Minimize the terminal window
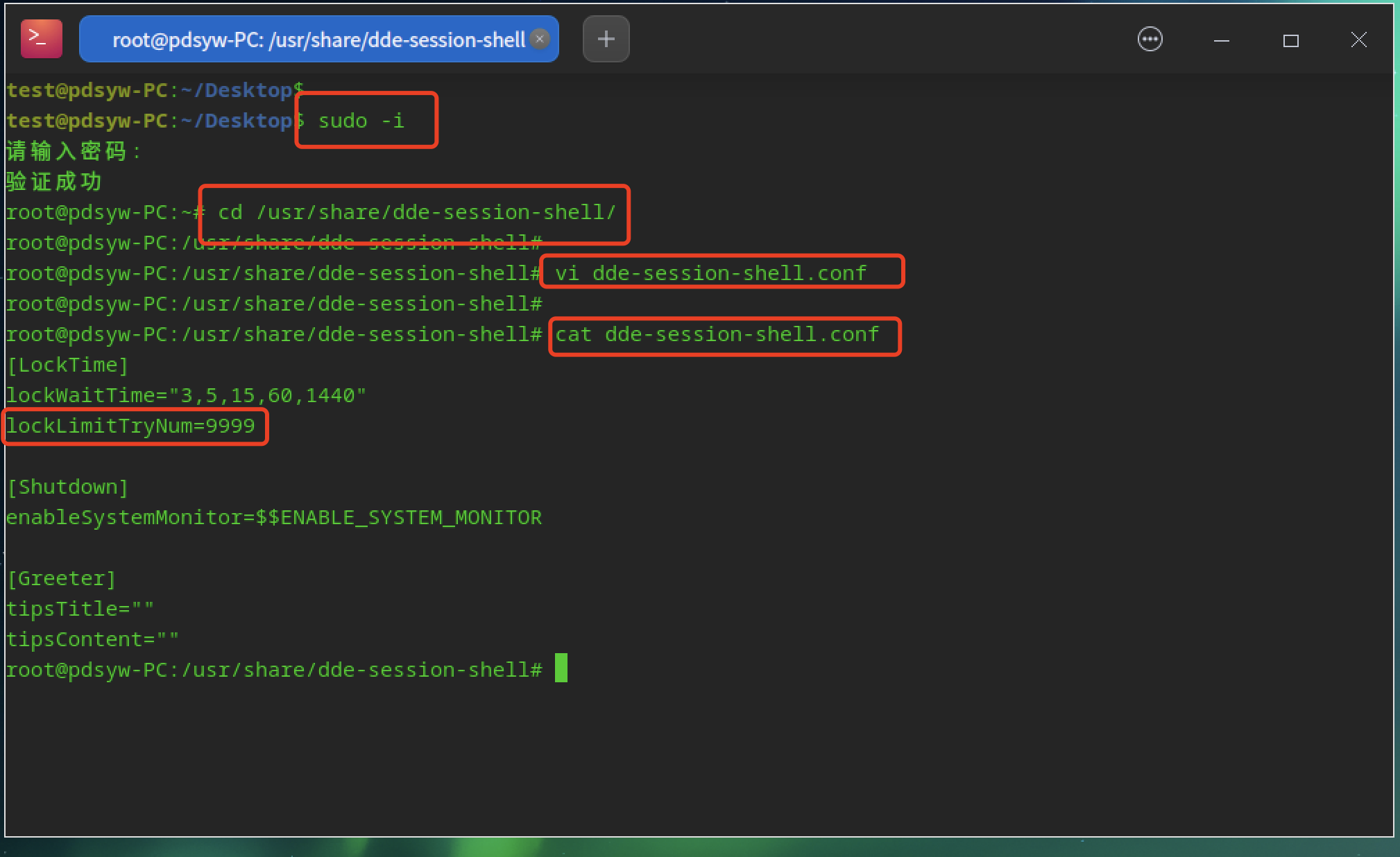This screenshot has height=857, width=1400. tap(1222, 40)
